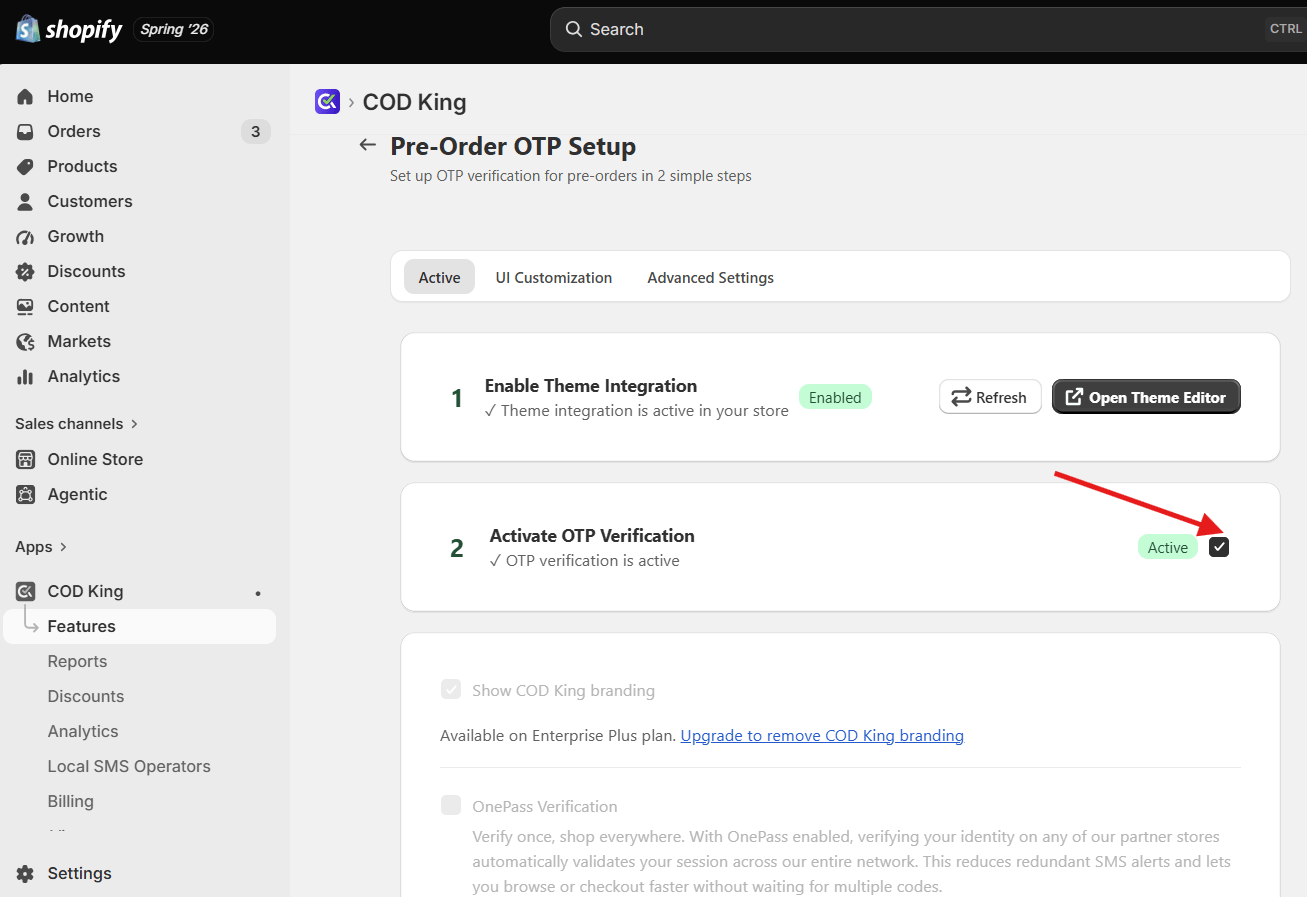Click the Open Theme Editor button
Screen dimensions: 1307x897
(1146, 397)
